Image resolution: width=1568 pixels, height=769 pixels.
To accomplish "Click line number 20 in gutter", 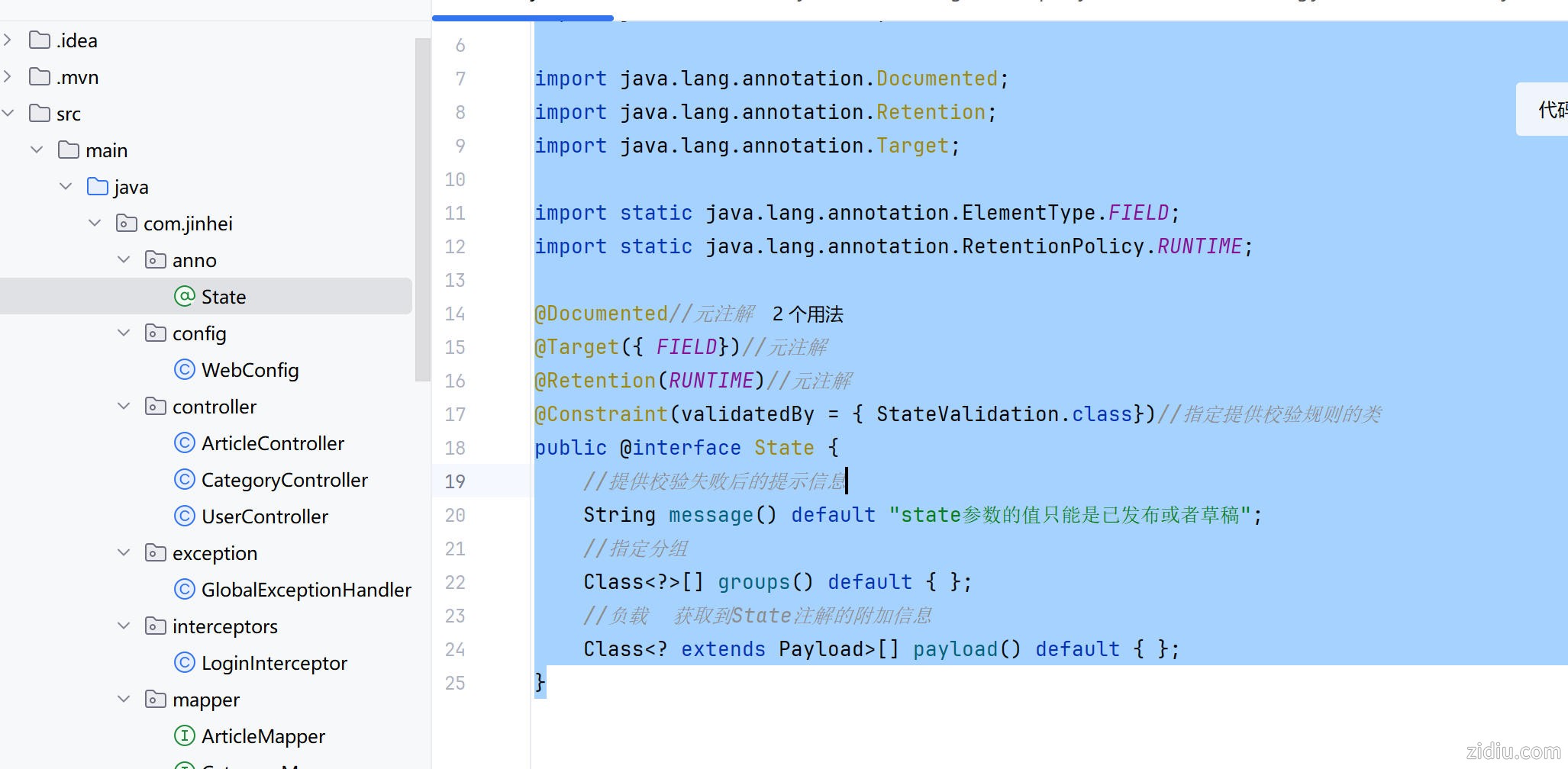I will point(455,516).
